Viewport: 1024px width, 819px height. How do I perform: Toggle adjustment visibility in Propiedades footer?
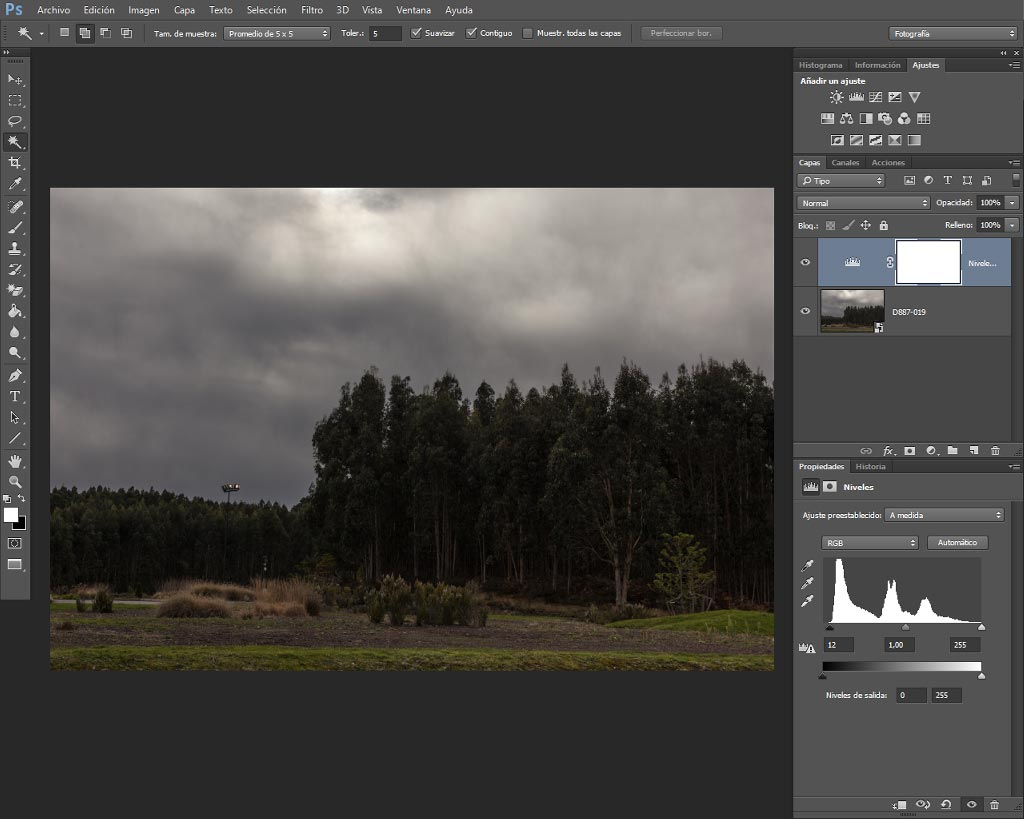pyautogui.click(x=972, y=805)
